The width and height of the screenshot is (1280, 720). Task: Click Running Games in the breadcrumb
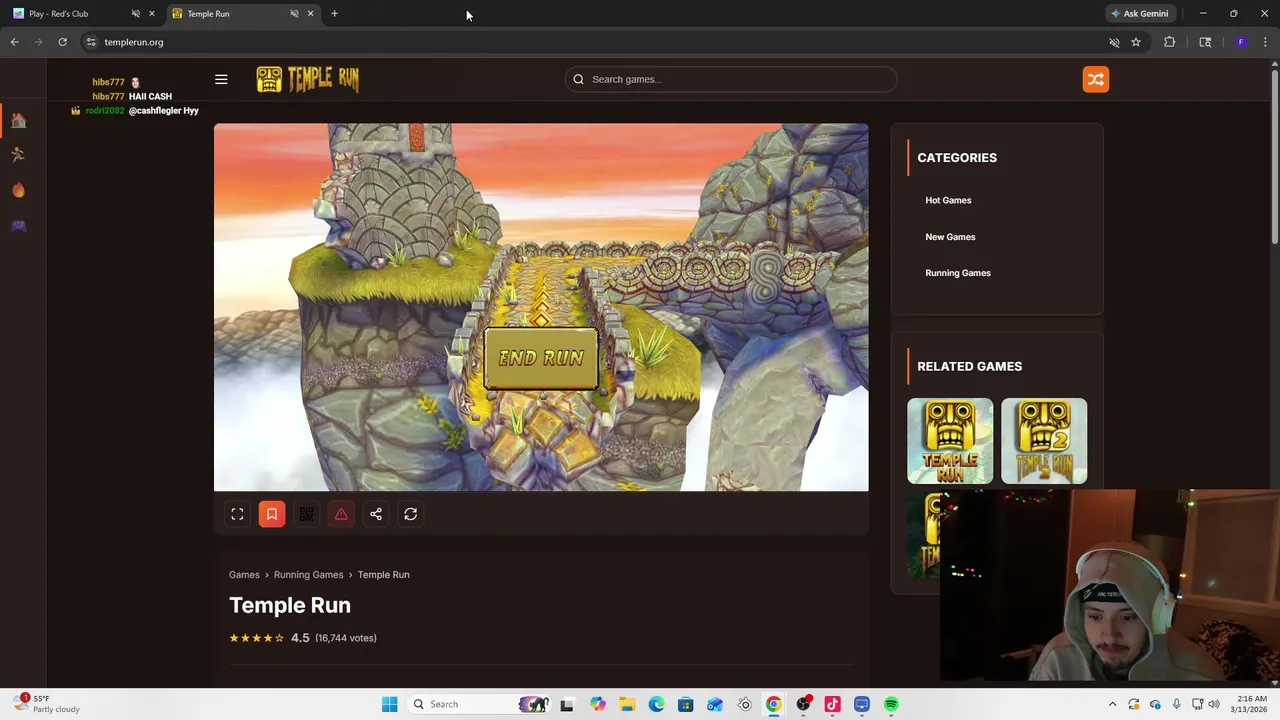308,575
